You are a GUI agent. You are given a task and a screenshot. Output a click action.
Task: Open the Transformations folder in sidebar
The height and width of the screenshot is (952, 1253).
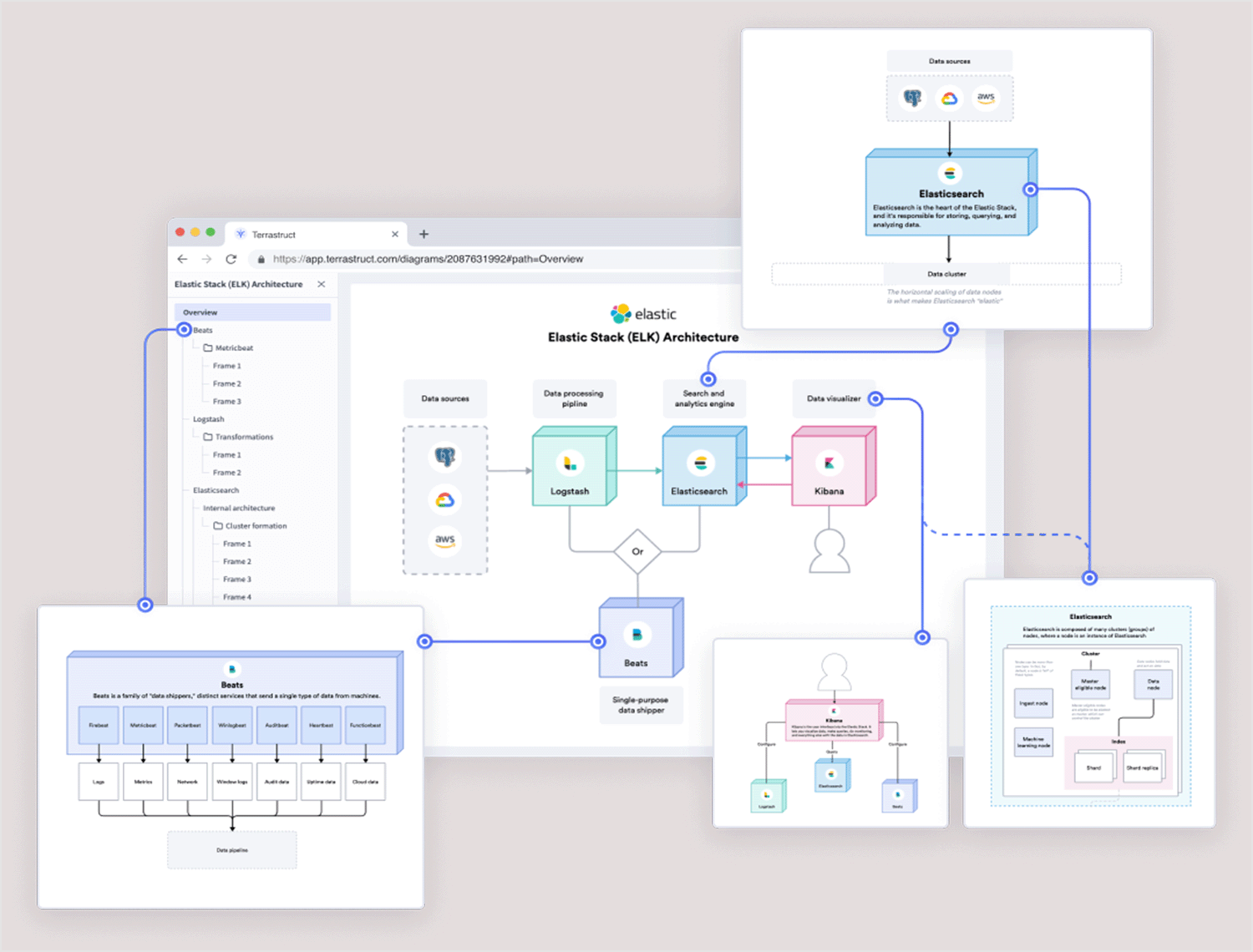(x=244, y=437)
